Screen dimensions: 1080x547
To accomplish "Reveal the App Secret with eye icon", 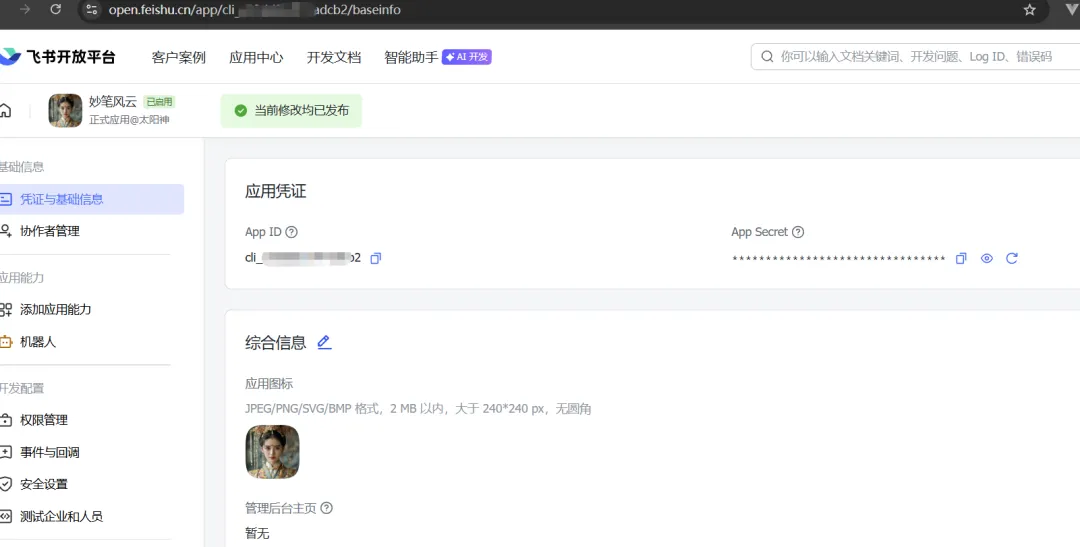I will 986,258.
